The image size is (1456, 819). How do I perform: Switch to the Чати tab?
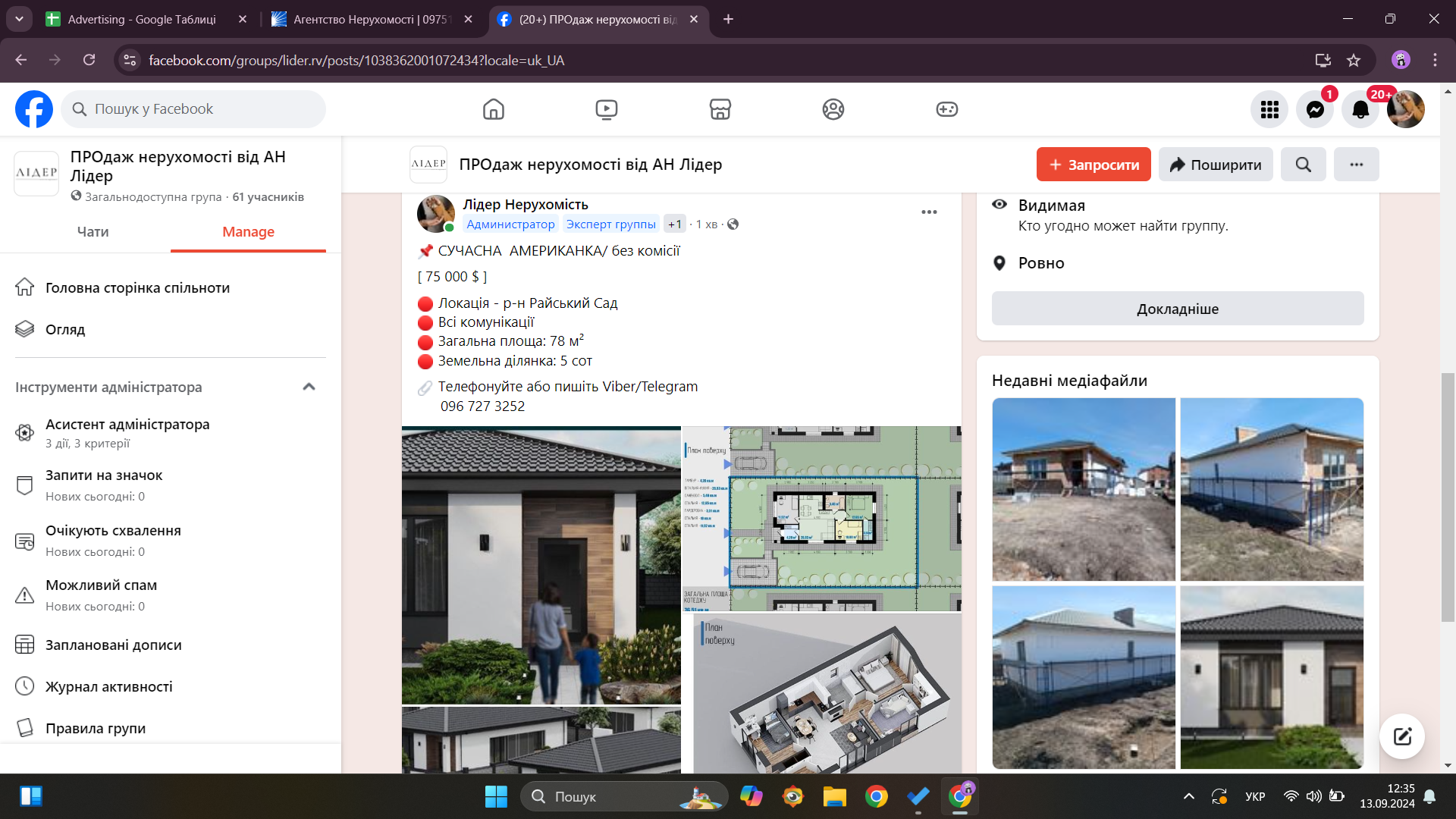point(93,232)
